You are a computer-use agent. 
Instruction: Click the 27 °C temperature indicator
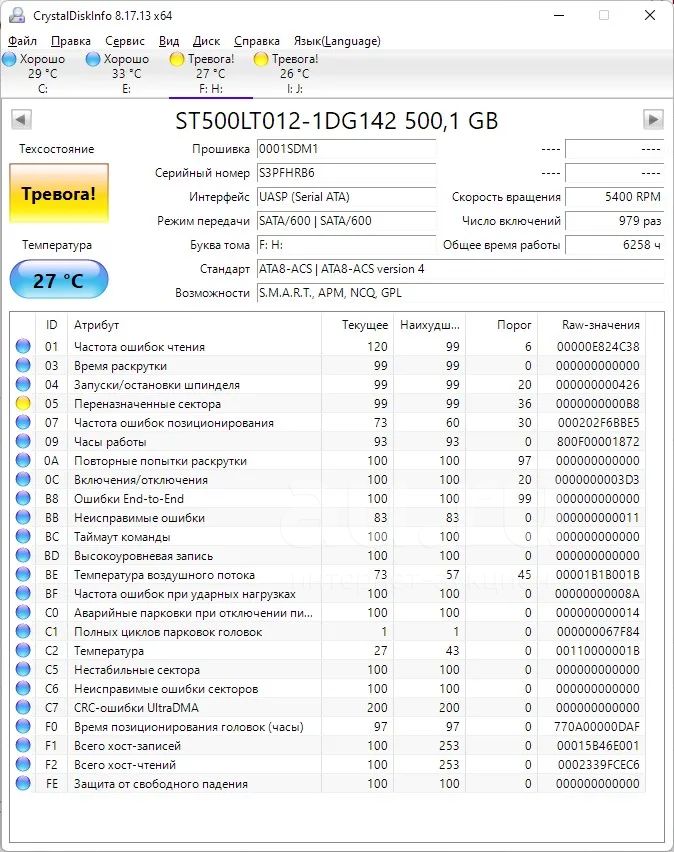(x=59, y=280)
